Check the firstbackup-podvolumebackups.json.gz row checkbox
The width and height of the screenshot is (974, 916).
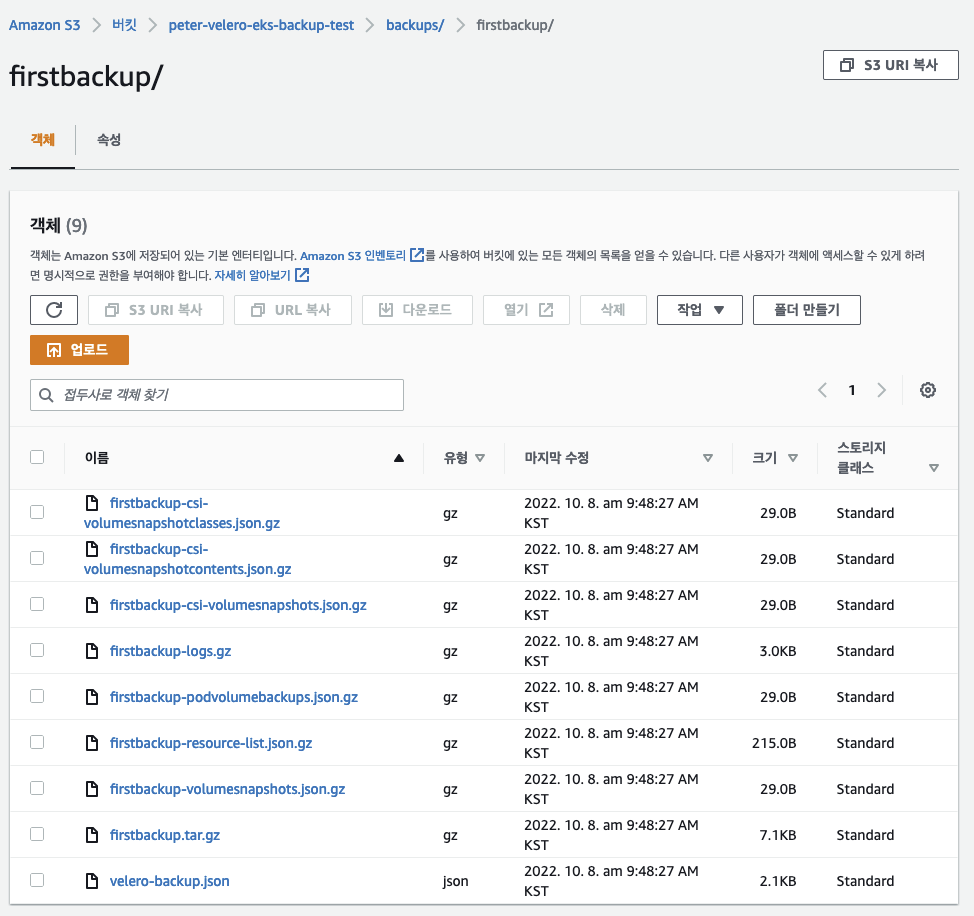pyautogui.click(x=37, y=696)
